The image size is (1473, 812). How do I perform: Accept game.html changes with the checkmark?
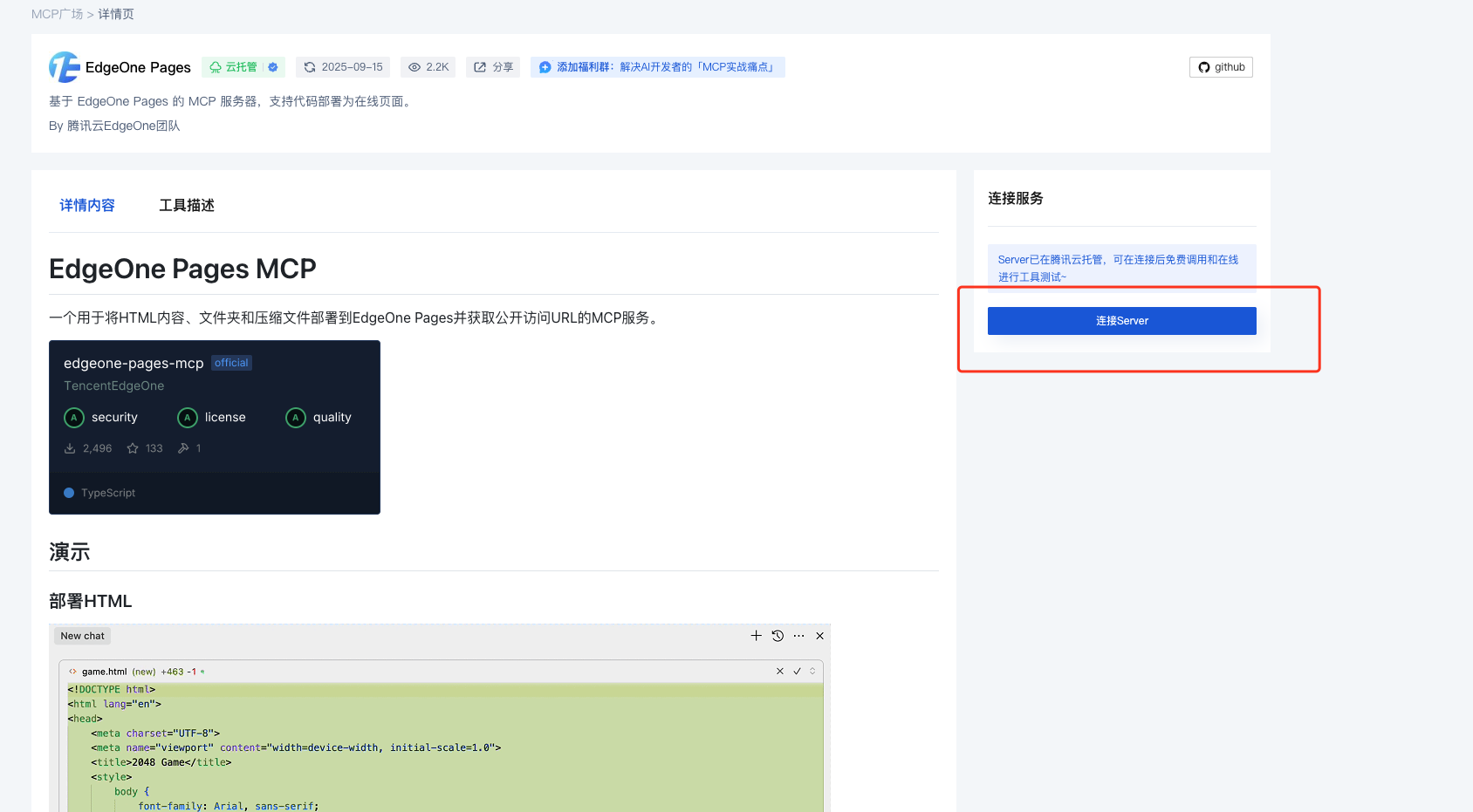(797, 672)
